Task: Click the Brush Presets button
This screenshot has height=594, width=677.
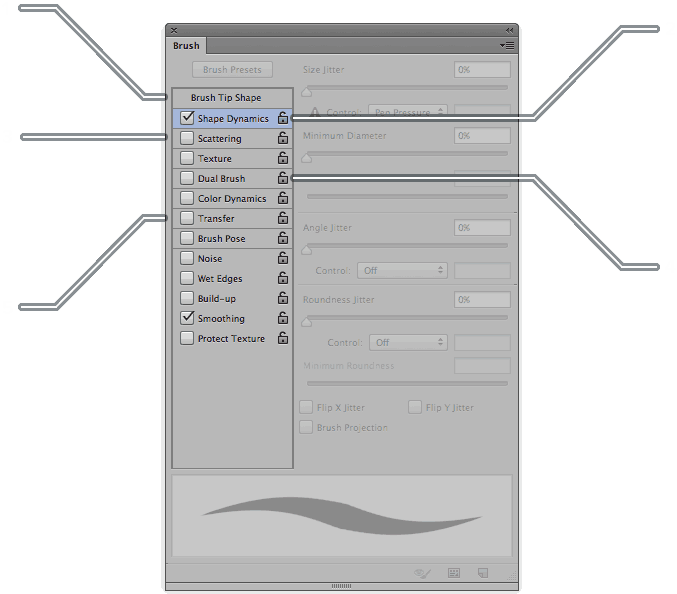Action: [232, 70]
